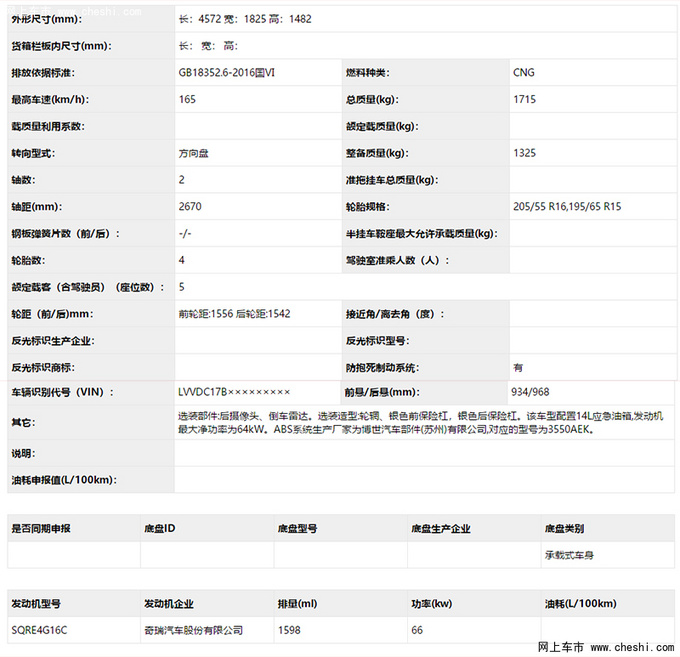The height and width of the screenshot is (657, 680).
Task: Select the ABS value 有
Action: 518,368
